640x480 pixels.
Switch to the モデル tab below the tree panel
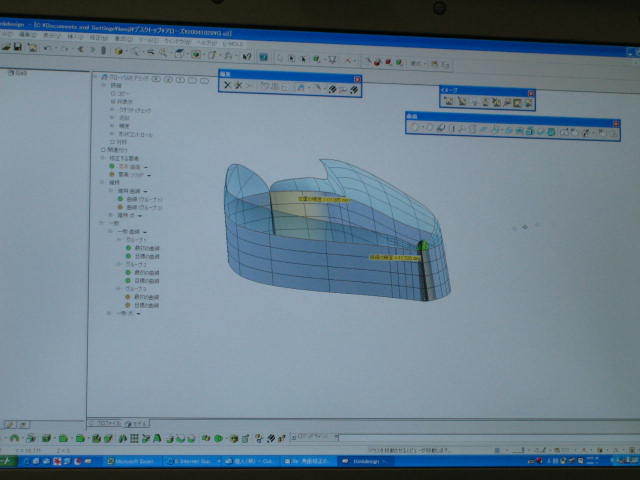[x=137, y=424]
